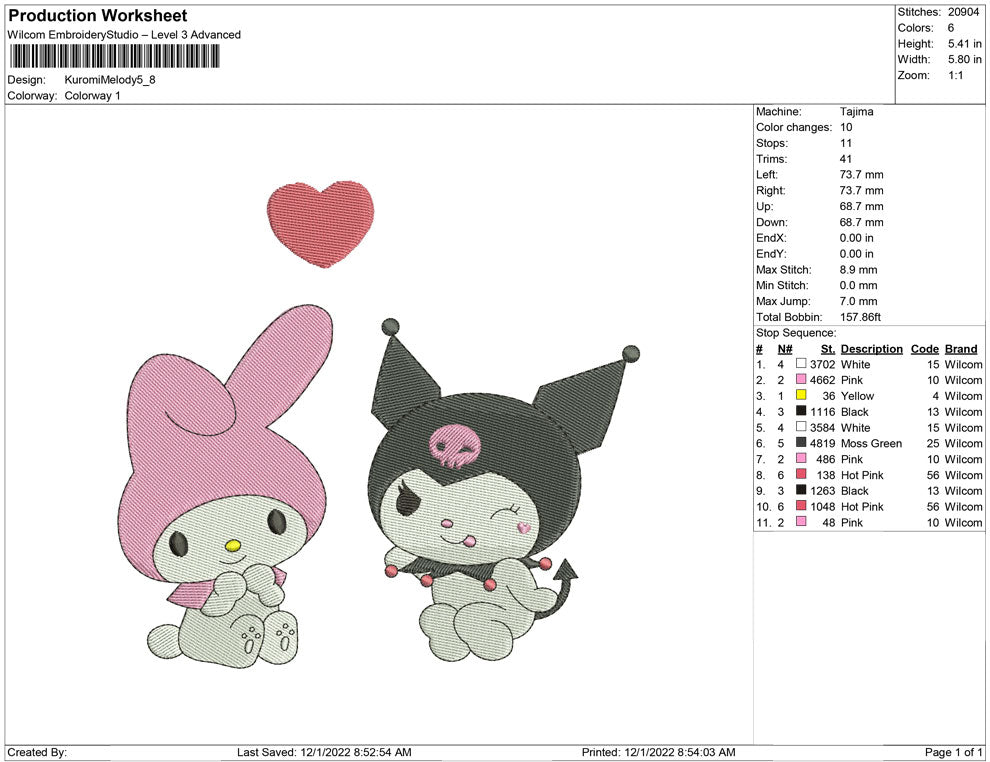990x762 pixels.
Task: Click the 'Stop Sequence:' heading
Action: coord(796,332)
